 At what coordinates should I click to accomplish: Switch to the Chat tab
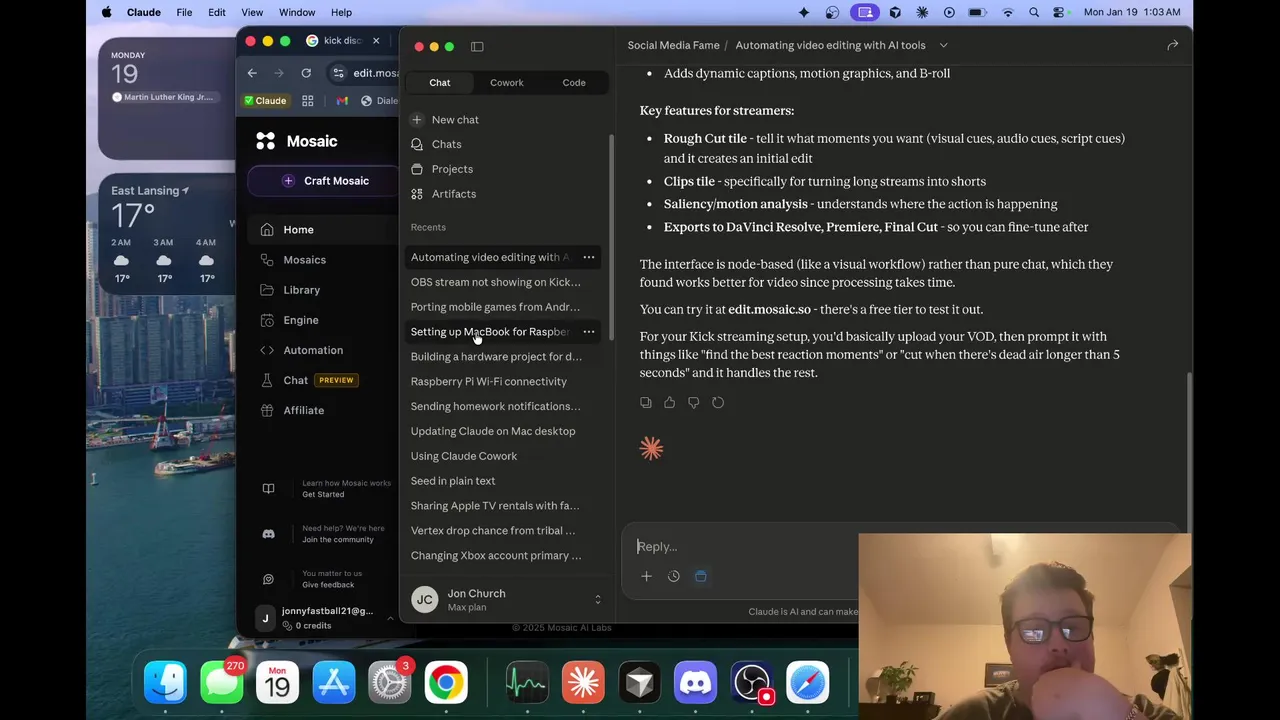(440, 83)
